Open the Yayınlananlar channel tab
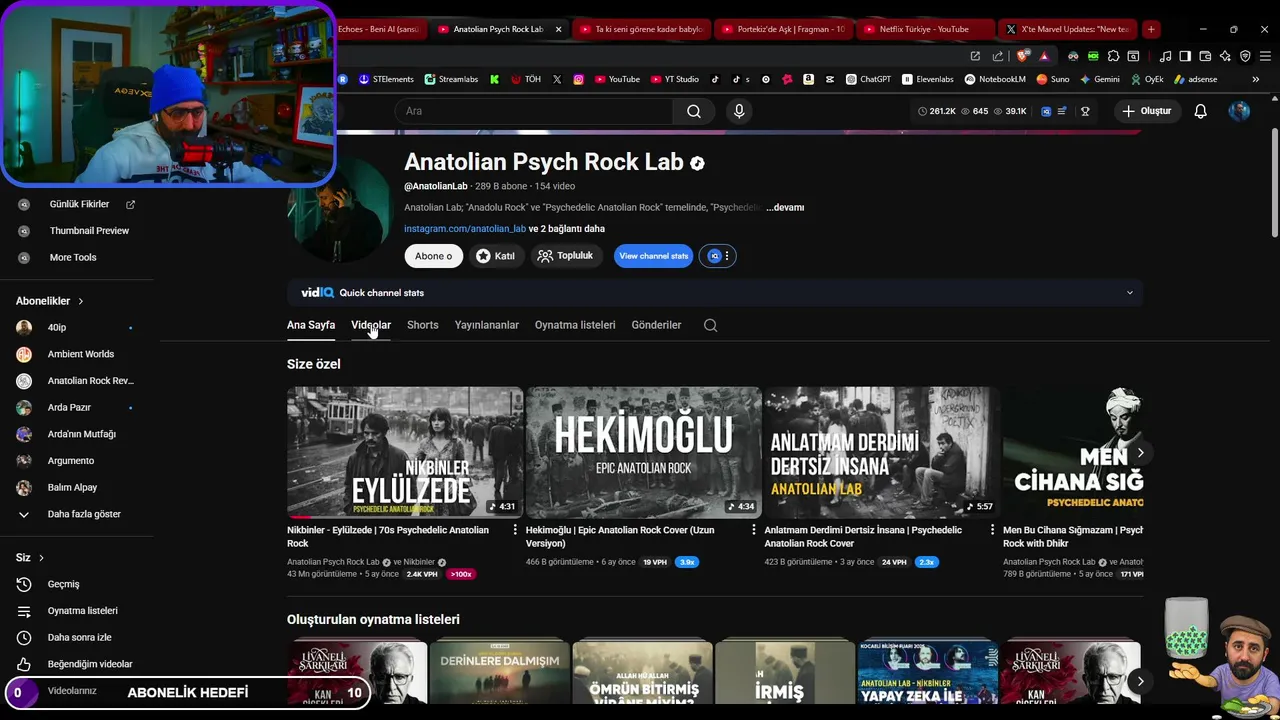Image resolution: width=1280 pixels, height=720 pixels. tap(487, 325)
